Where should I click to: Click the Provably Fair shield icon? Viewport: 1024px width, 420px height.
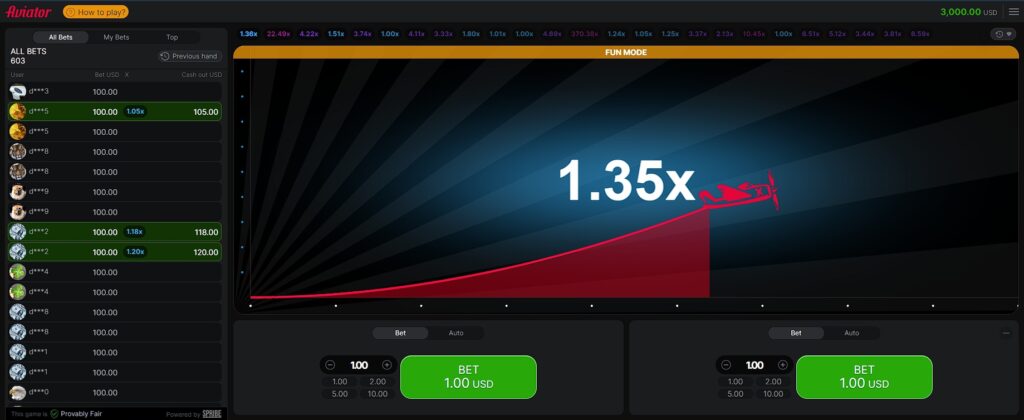coord(54,413)
